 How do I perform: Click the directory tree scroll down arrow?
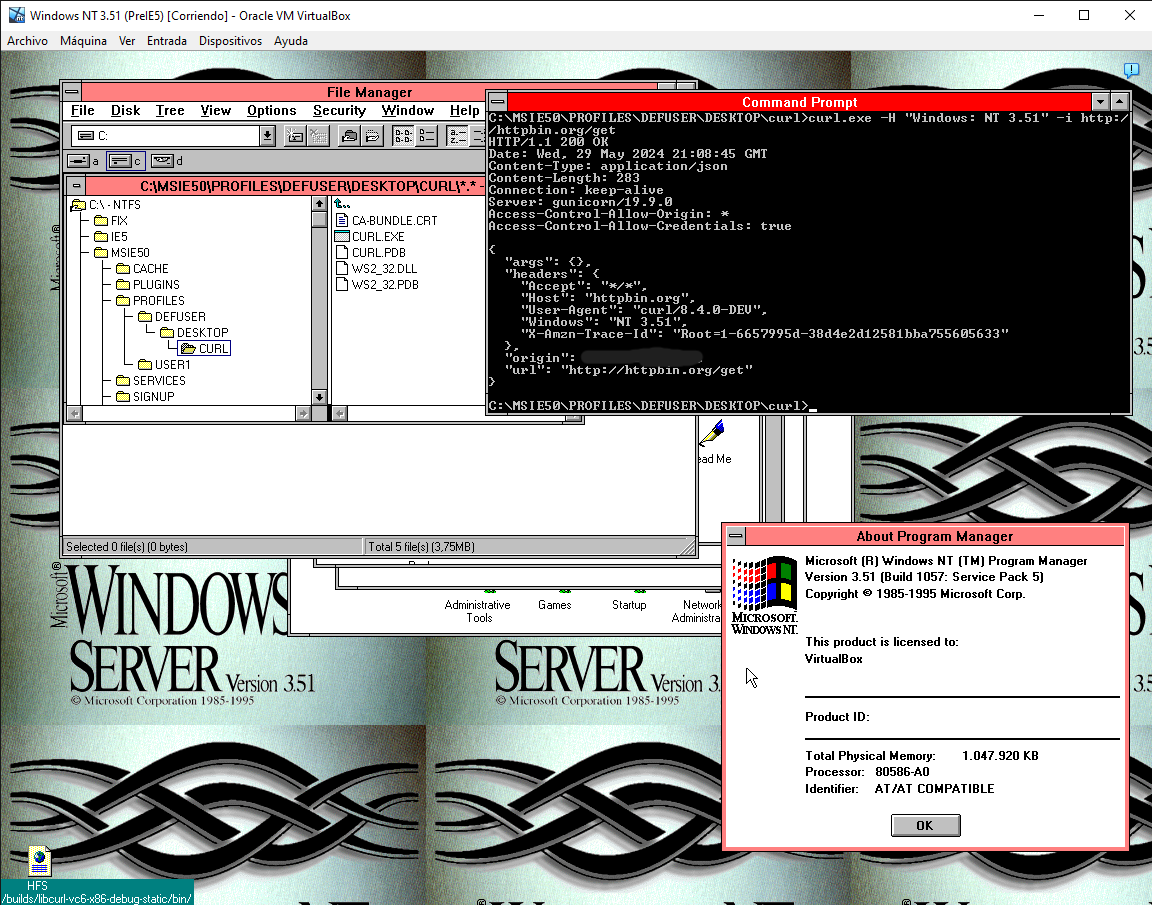tap(319, 397)
